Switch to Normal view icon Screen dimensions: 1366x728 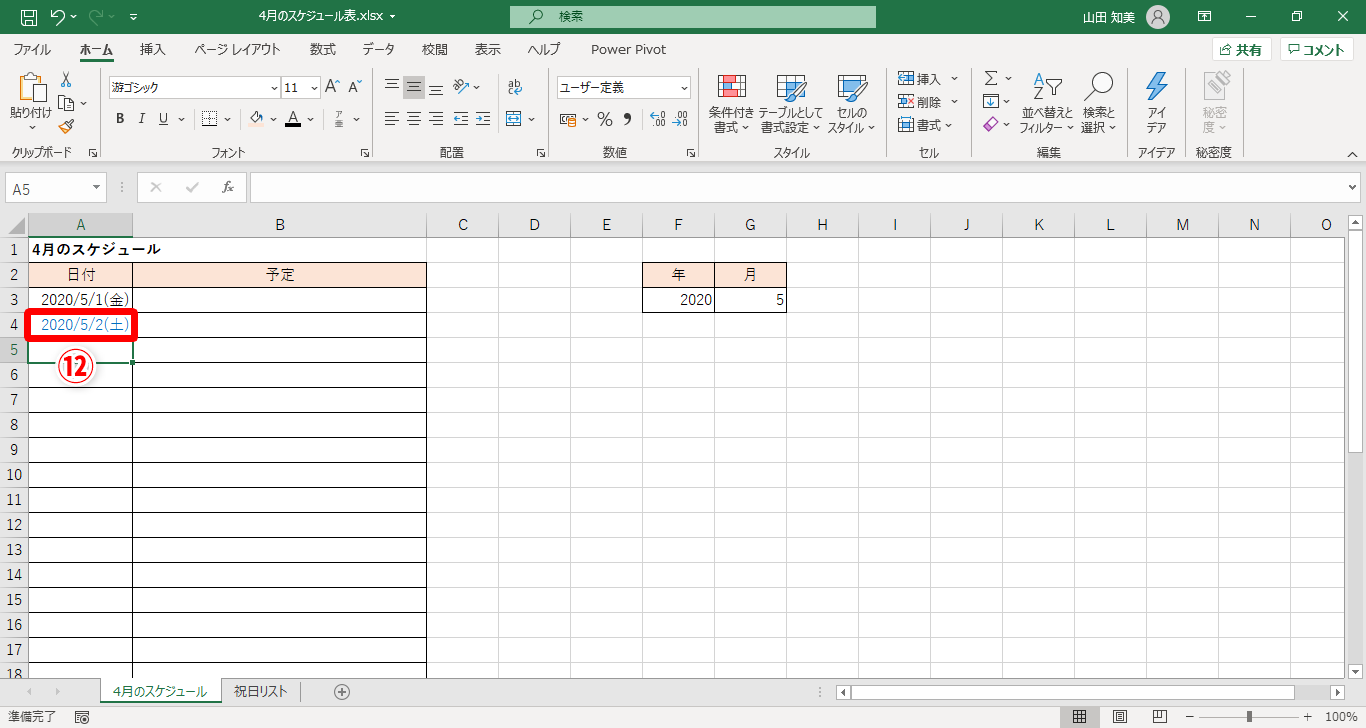(x=1080, y=717)
